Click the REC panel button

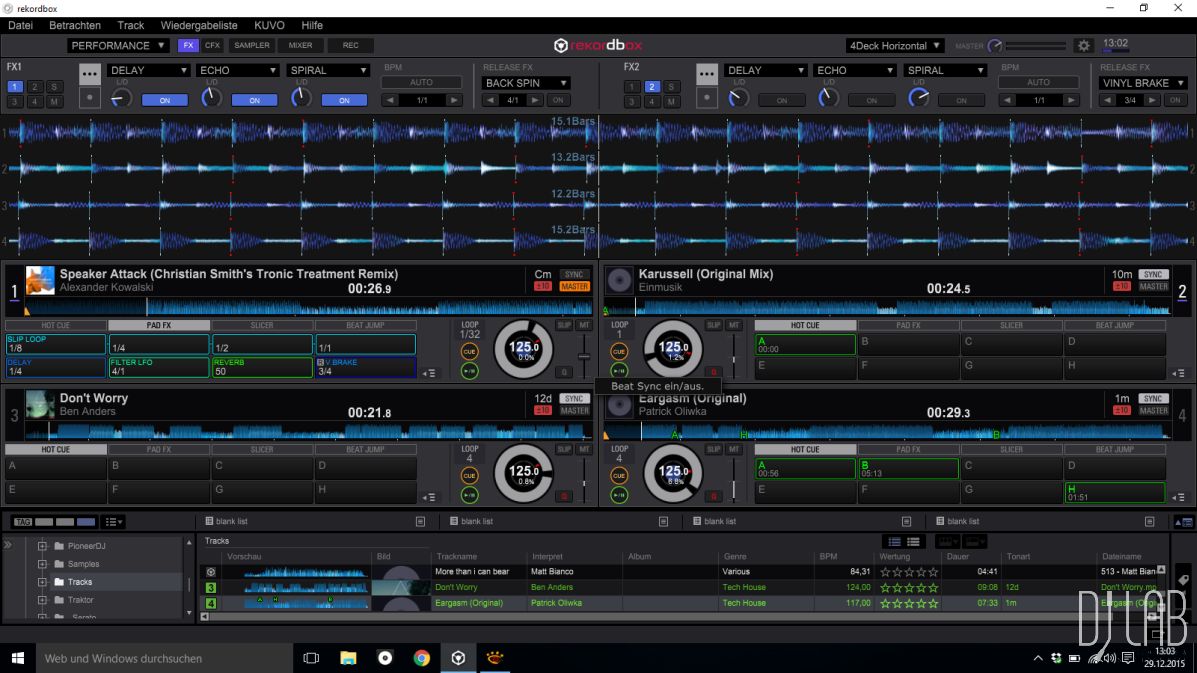tap(350, 46)
